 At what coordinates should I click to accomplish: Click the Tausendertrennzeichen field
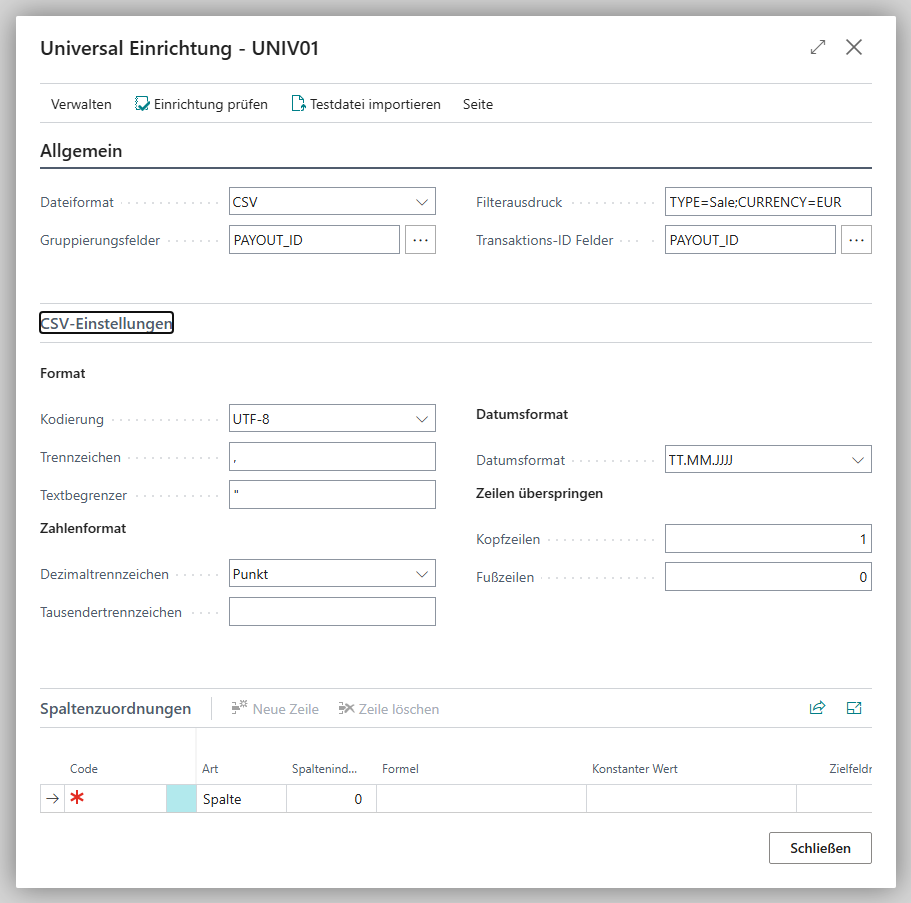click(x=332, y=612)
